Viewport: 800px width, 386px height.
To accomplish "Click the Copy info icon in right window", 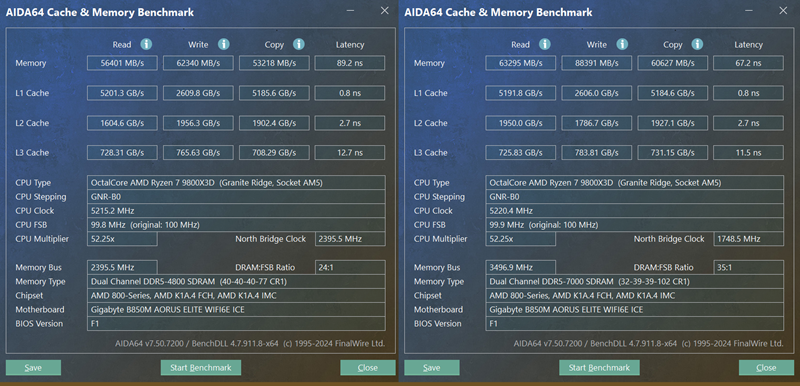I will pos(697,44).
